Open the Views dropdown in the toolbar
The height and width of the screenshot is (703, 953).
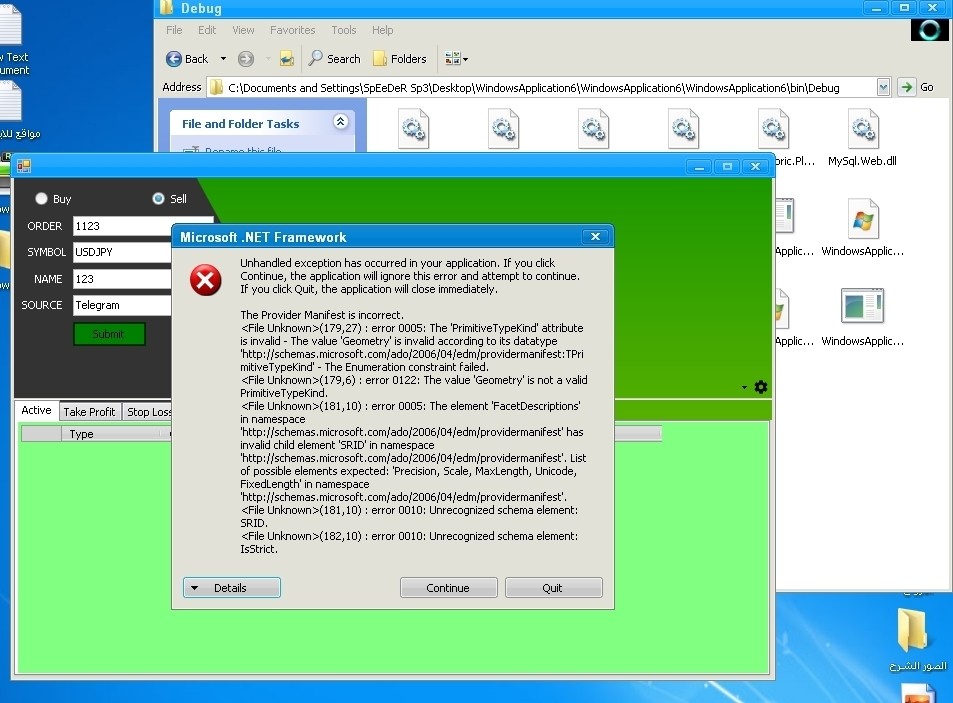click(456, 59)
